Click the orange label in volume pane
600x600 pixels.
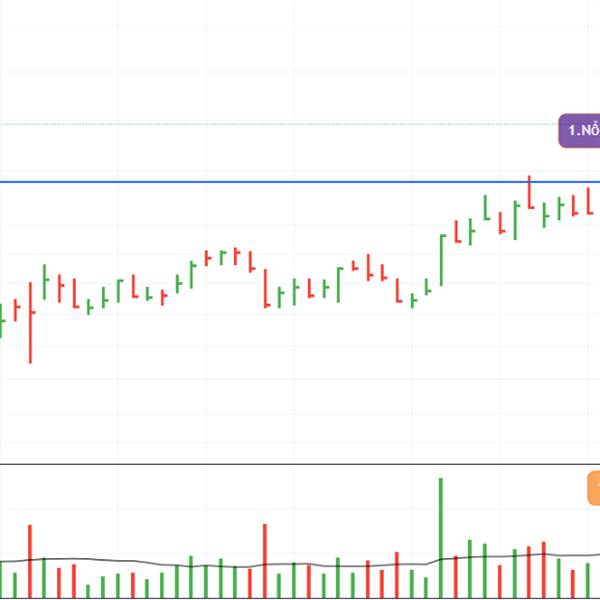click(x=594, y=488)
